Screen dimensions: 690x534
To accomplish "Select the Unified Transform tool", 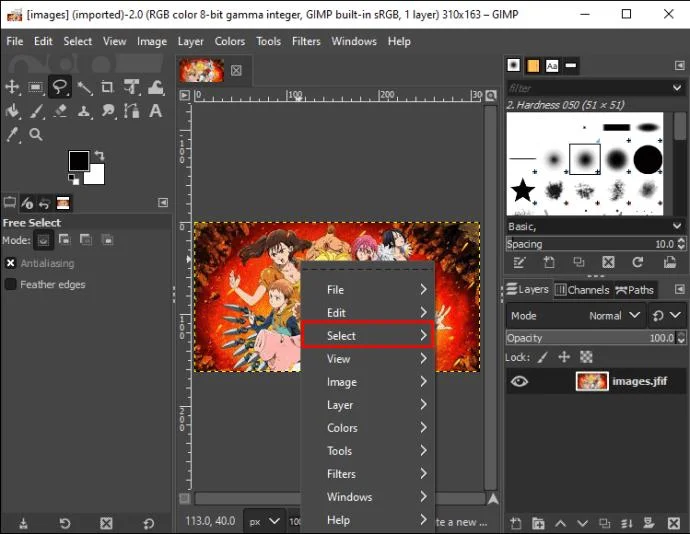I will point(131,87).
